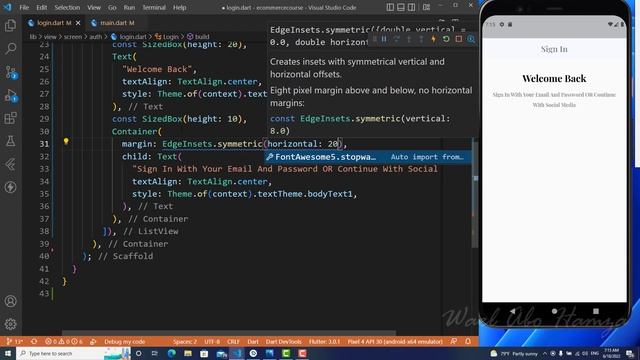Viewport: 640px width, 360px height.
Task: Click 'Flutter: 3.0.1' version in status bar
Action: (x=324, y=341)
